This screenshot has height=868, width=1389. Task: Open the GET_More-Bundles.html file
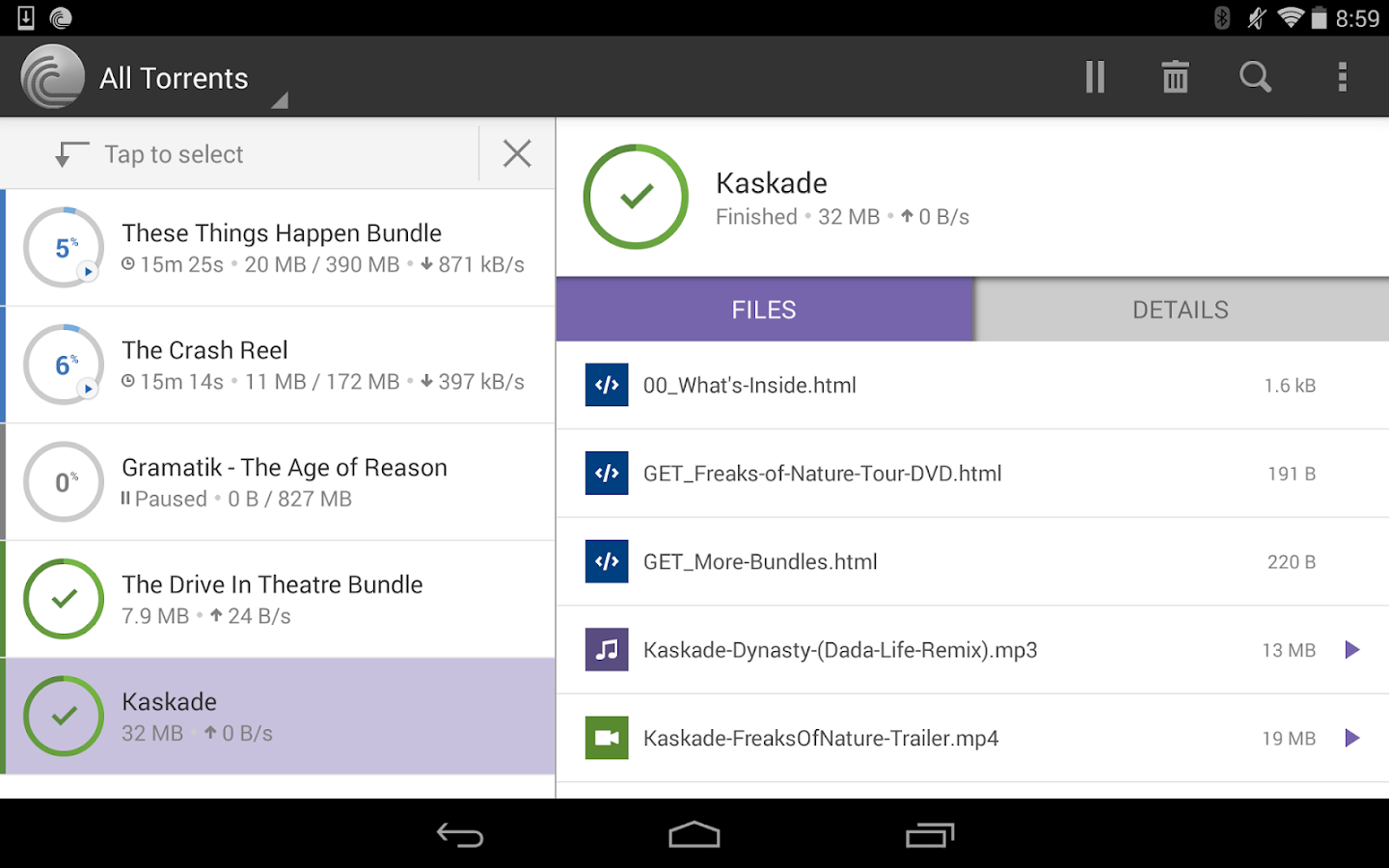tap(972, 562)
